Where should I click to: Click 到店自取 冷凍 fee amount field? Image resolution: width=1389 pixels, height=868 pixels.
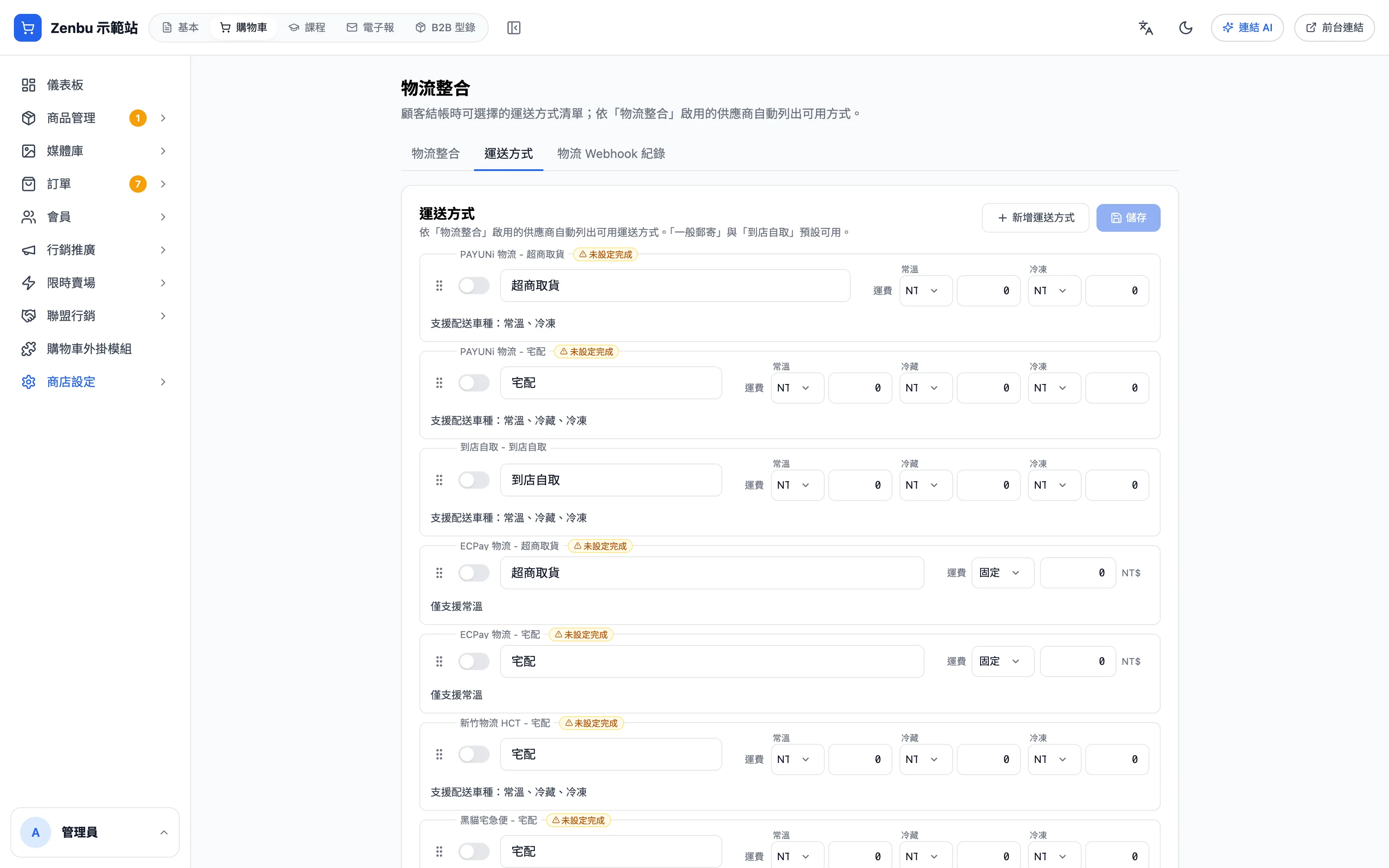pos(1117,485)
